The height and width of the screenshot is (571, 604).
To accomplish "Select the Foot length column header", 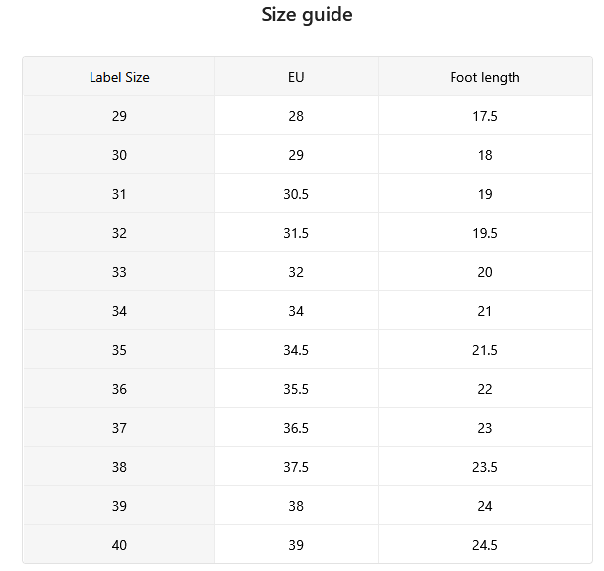I will click(x=485, y=77).
